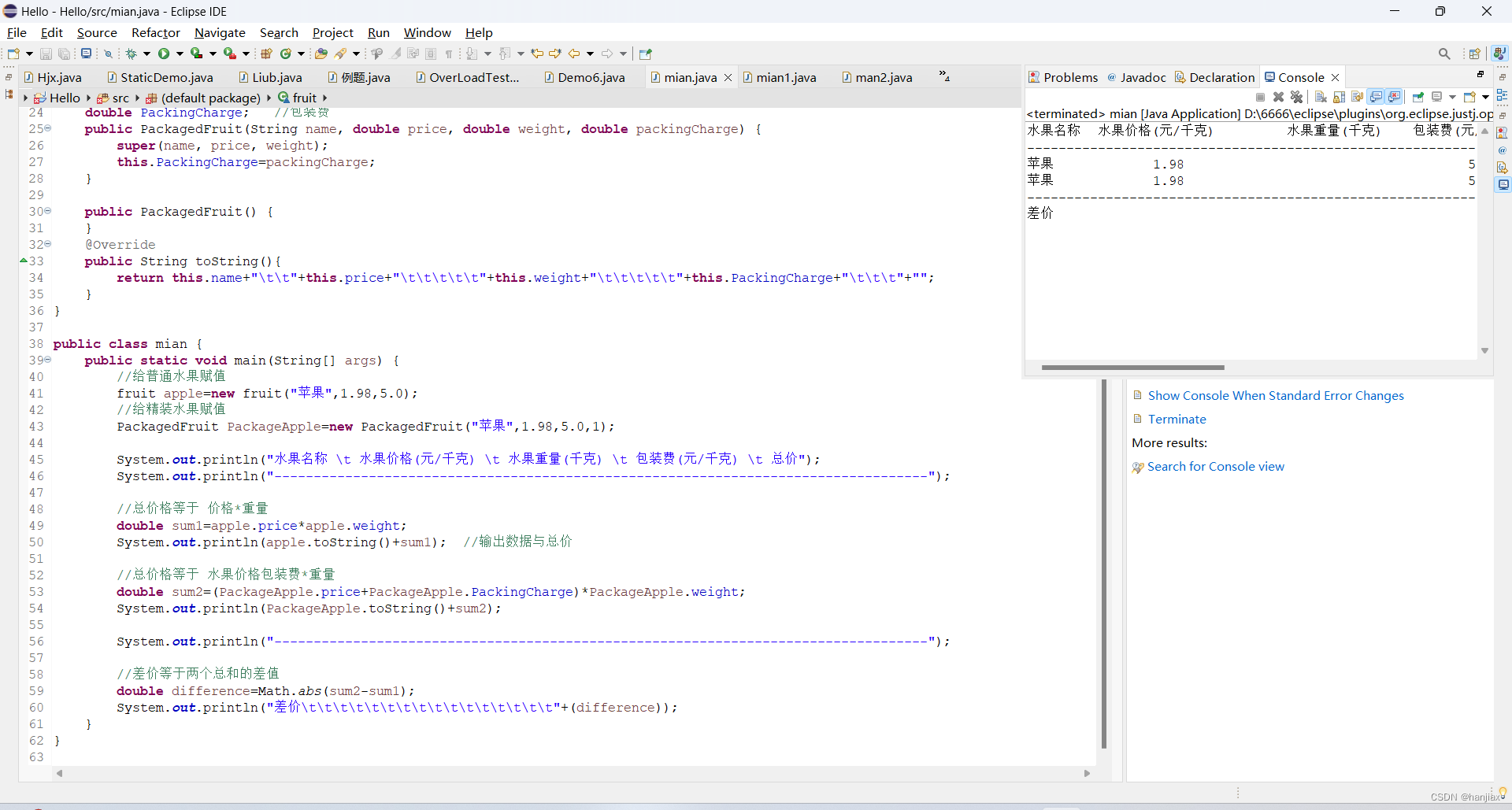Start a Debug session
1512x810 pixels.
[132, 53]
